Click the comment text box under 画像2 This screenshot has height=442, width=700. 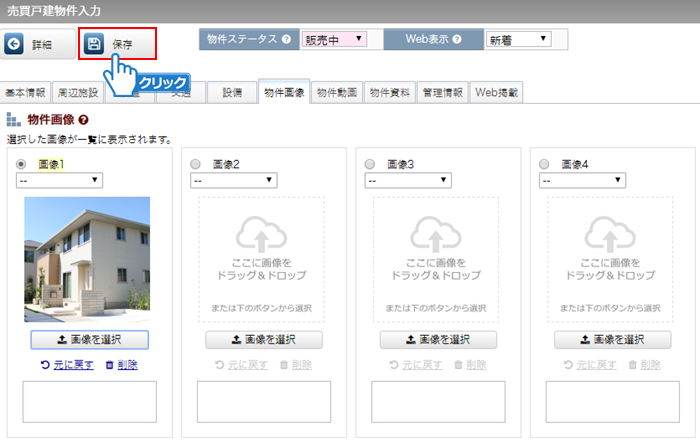click(x=261, y=402)
